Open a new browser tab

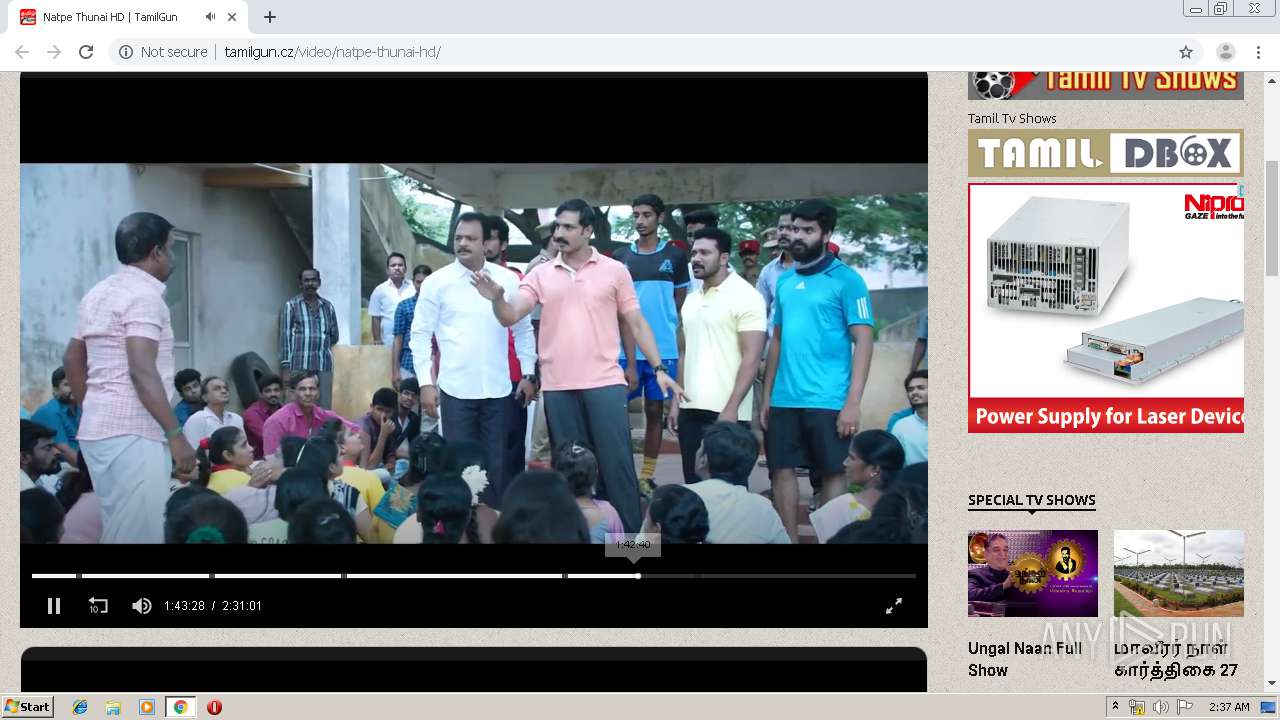click(270, 17)
